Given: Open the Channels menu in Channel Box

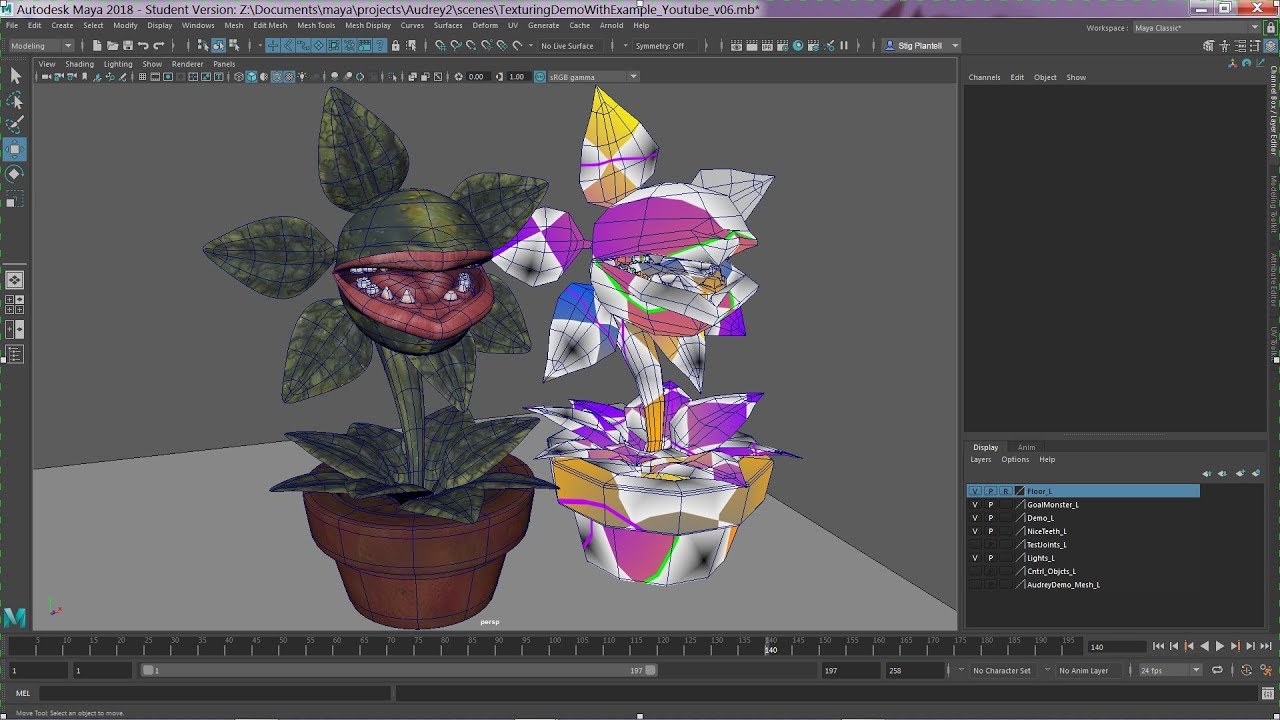Looking at the screenshot, I should [984, 77].
